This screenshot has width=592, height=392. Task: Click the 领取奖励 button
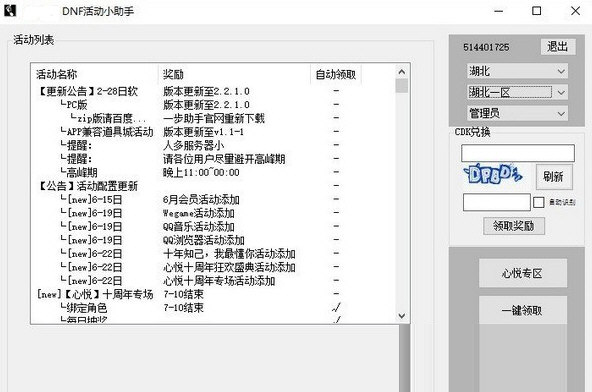tap(513, 226)
